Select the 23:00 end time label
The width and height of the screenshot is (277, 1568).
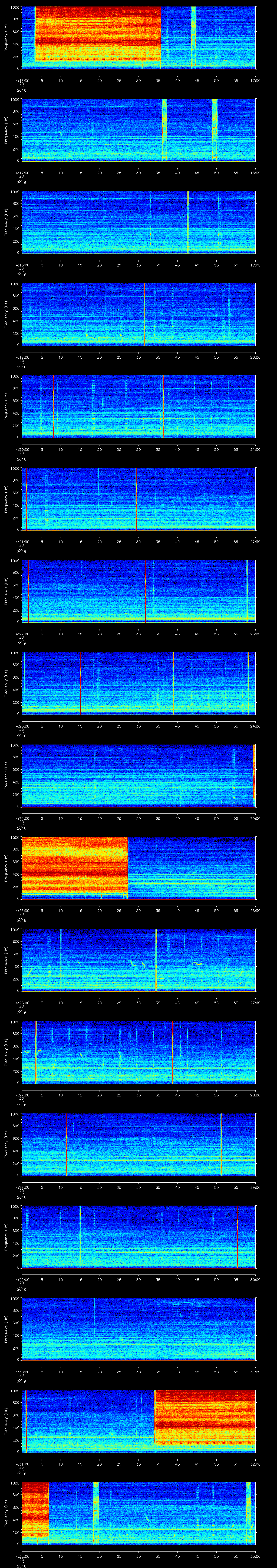[255, 634]
